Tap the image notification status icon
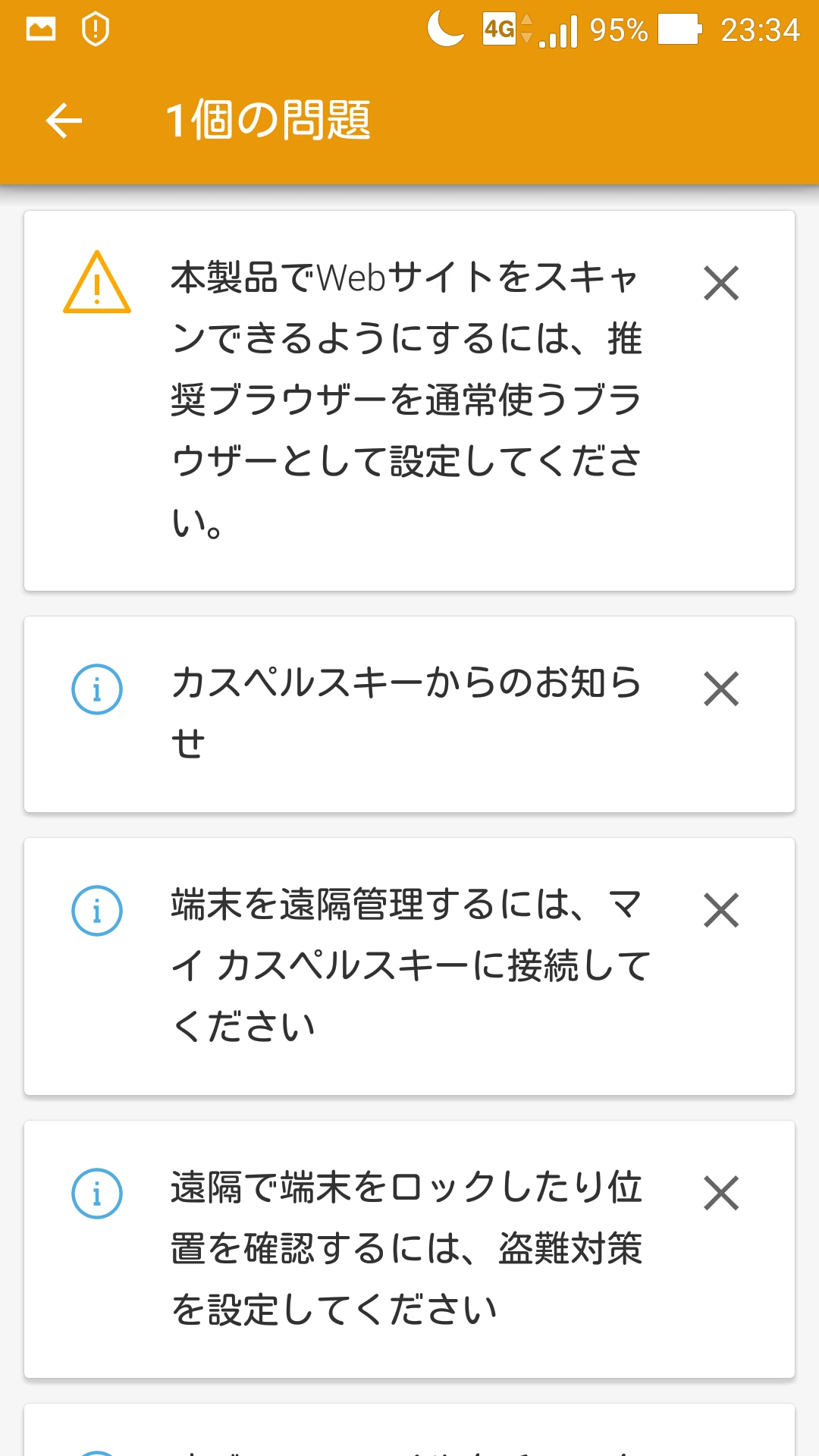 click(x=41, y=30)
